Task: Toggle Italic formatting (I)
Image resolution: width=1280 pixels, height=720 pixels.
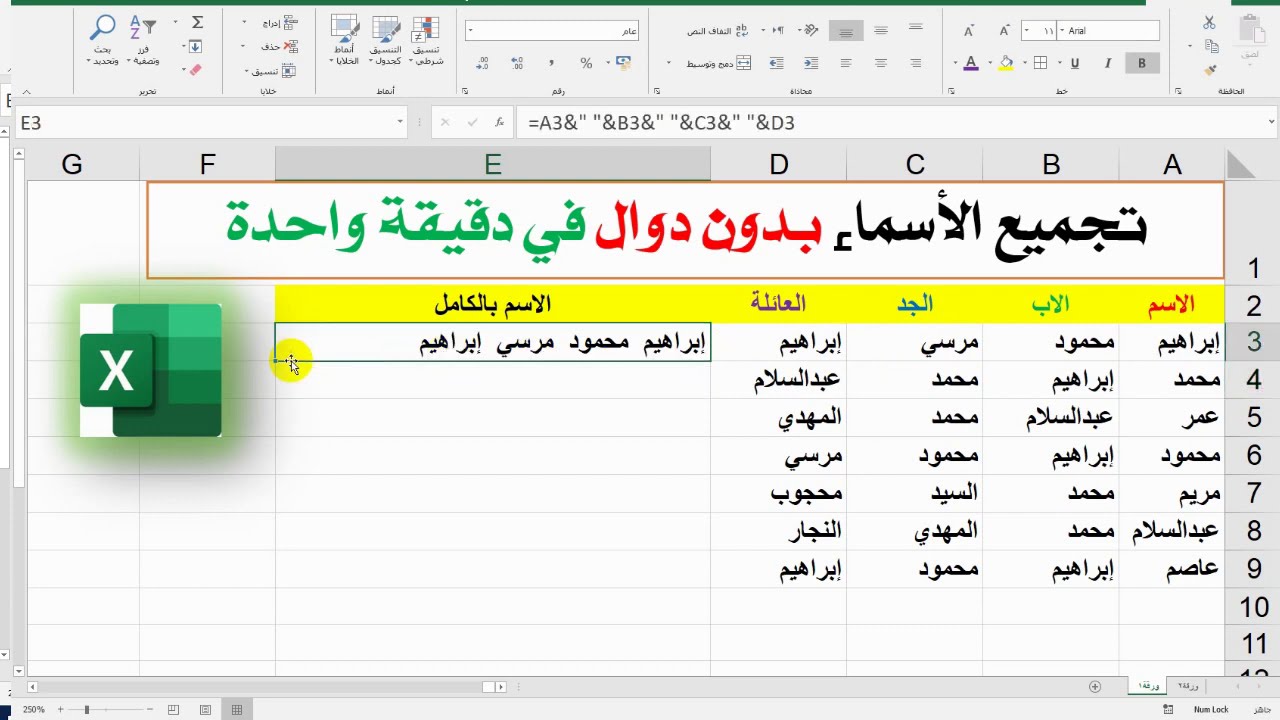Action: tap(1108, 63)
